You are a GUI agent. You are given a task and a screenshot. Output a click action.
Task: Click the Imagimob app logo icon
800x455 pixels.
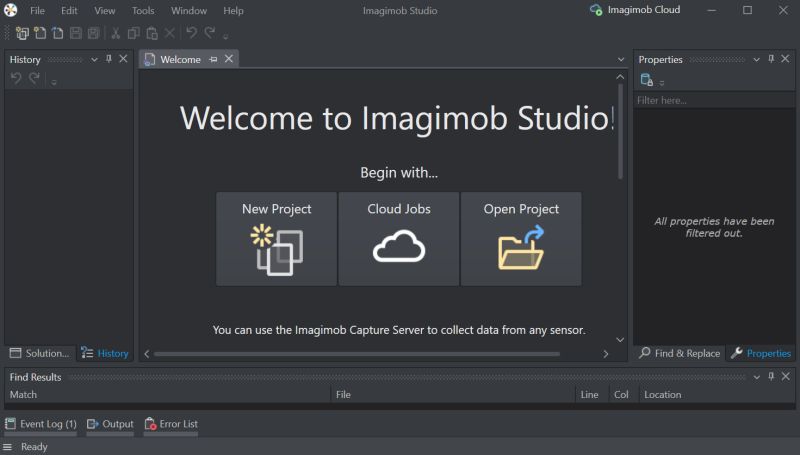11,10
